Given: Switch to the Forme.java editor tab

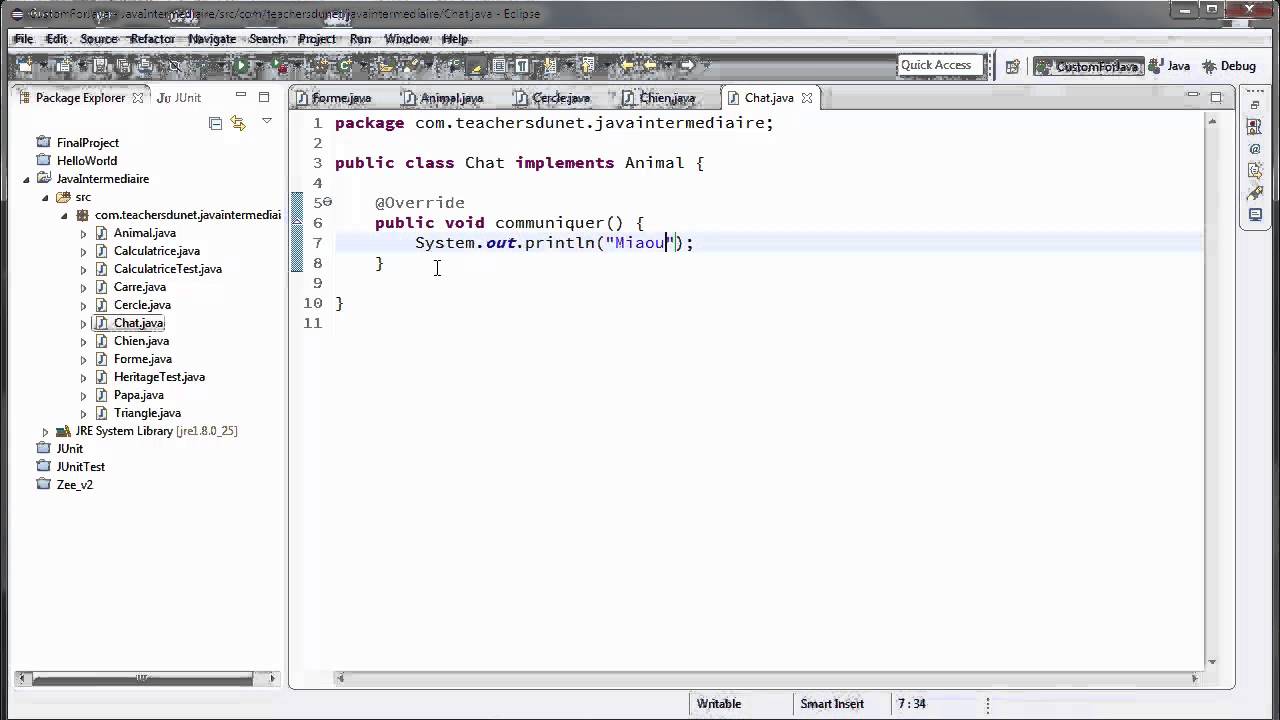Looking at the screenshot, I should (x=333, y=98).
